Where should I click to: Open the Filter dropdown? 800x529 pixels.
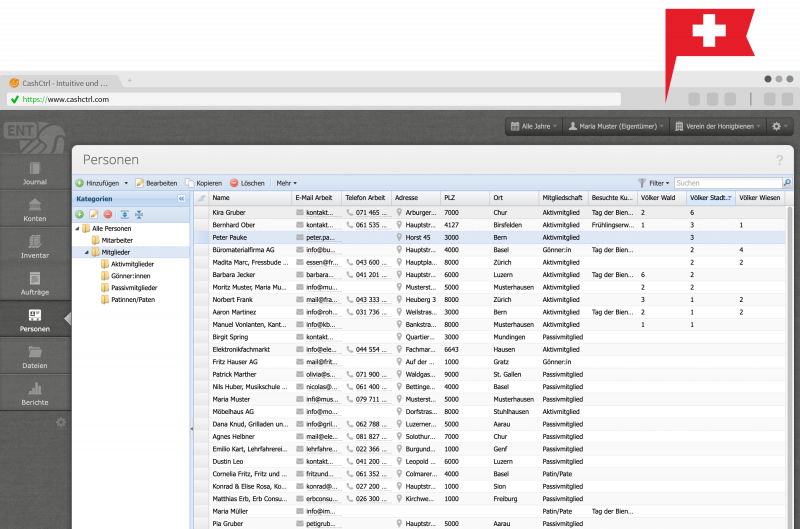pos(654,183)
